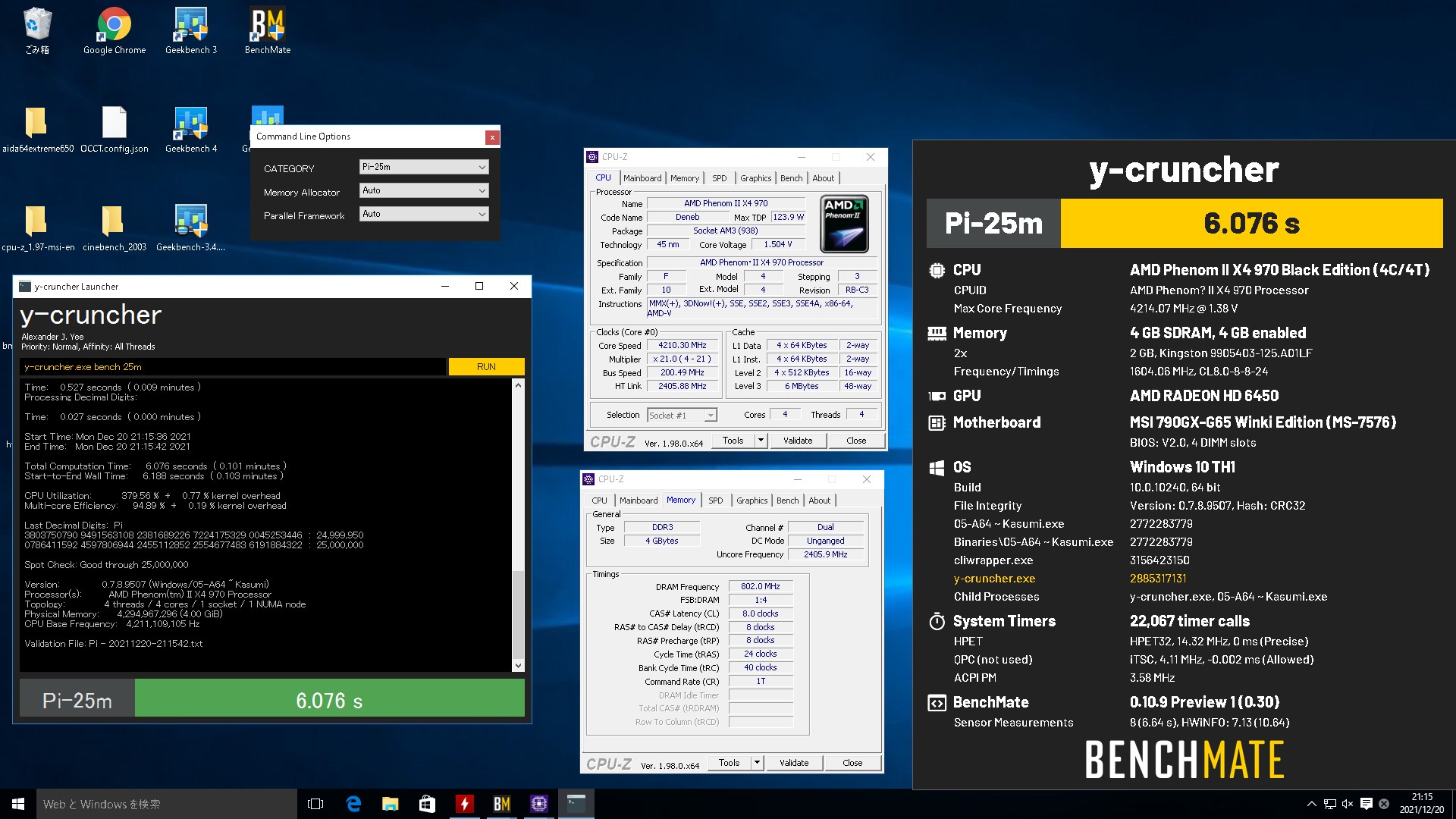Click the red lightning taskbar app icon
Viewport: 1456px width, 819px height.
click(x=465, y=804)
